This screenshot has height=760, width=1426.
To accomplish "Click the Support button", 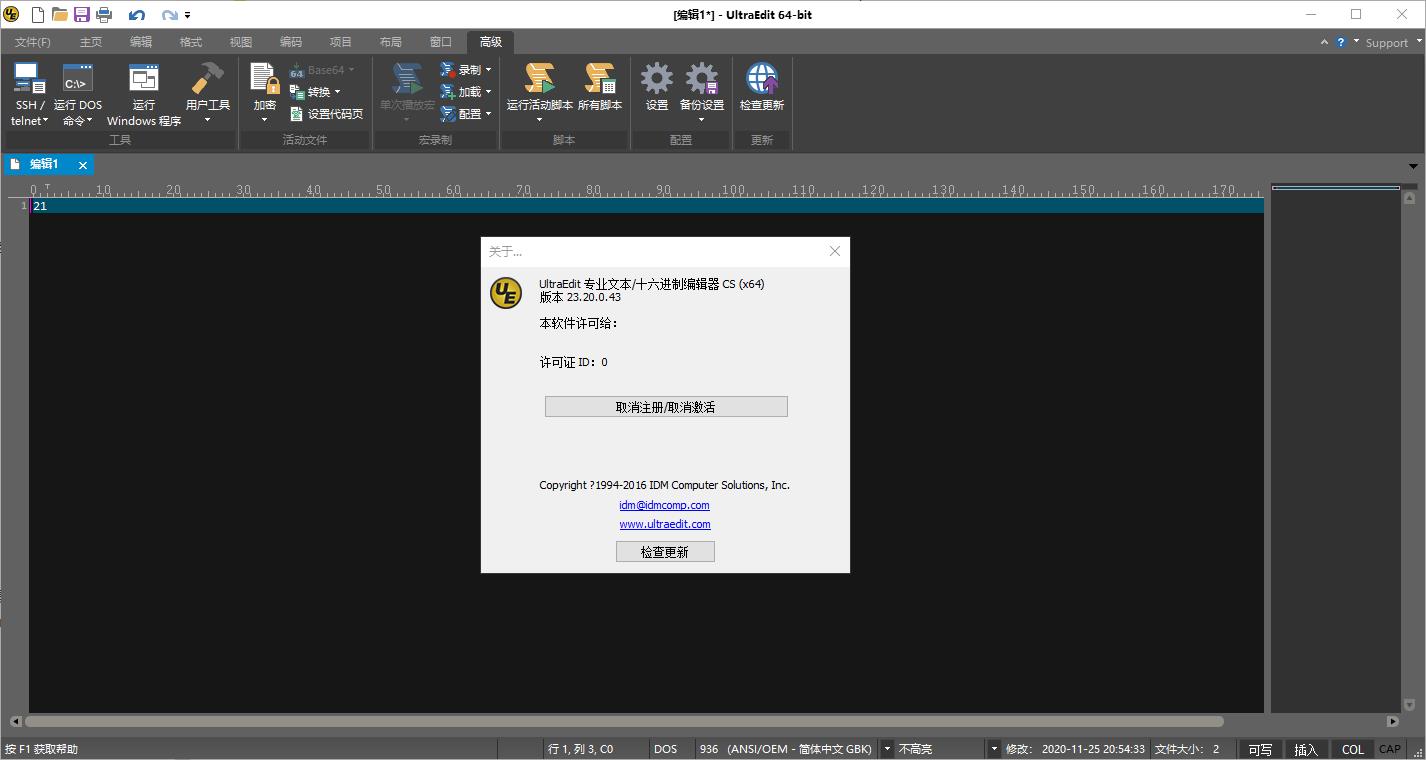I will (x=1386, y=43).
